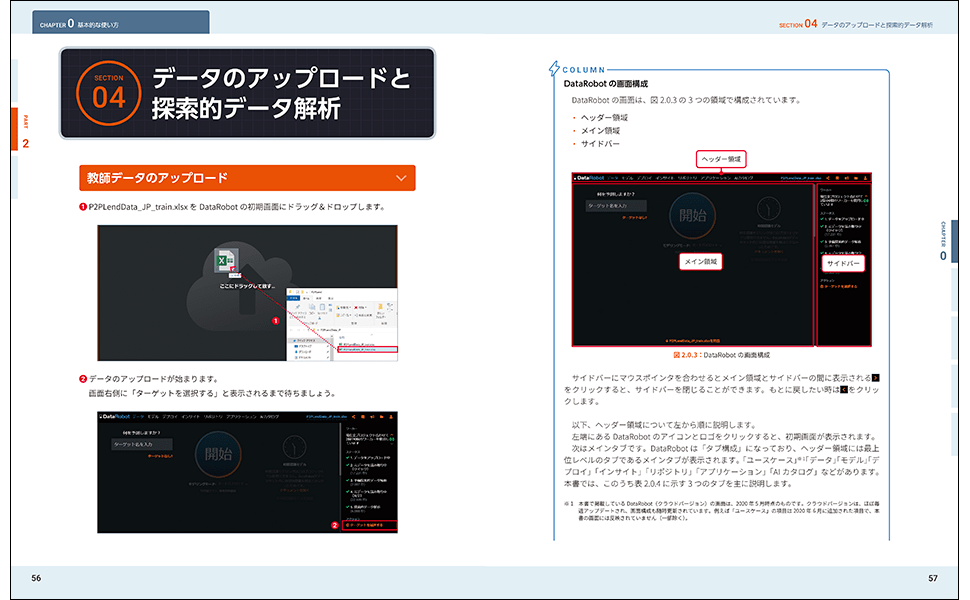Click clock icon in step 2 screenshot
Image resolution: width=970 pixels, height=600 pixels.
click(294, 447)
